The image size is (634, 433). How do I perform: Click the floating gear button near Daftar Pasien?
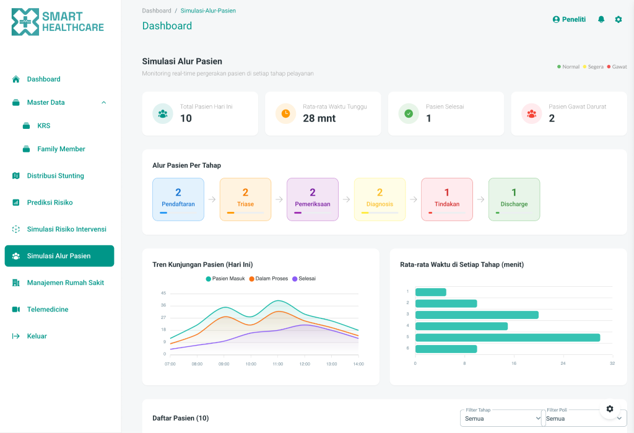[610, 409]
